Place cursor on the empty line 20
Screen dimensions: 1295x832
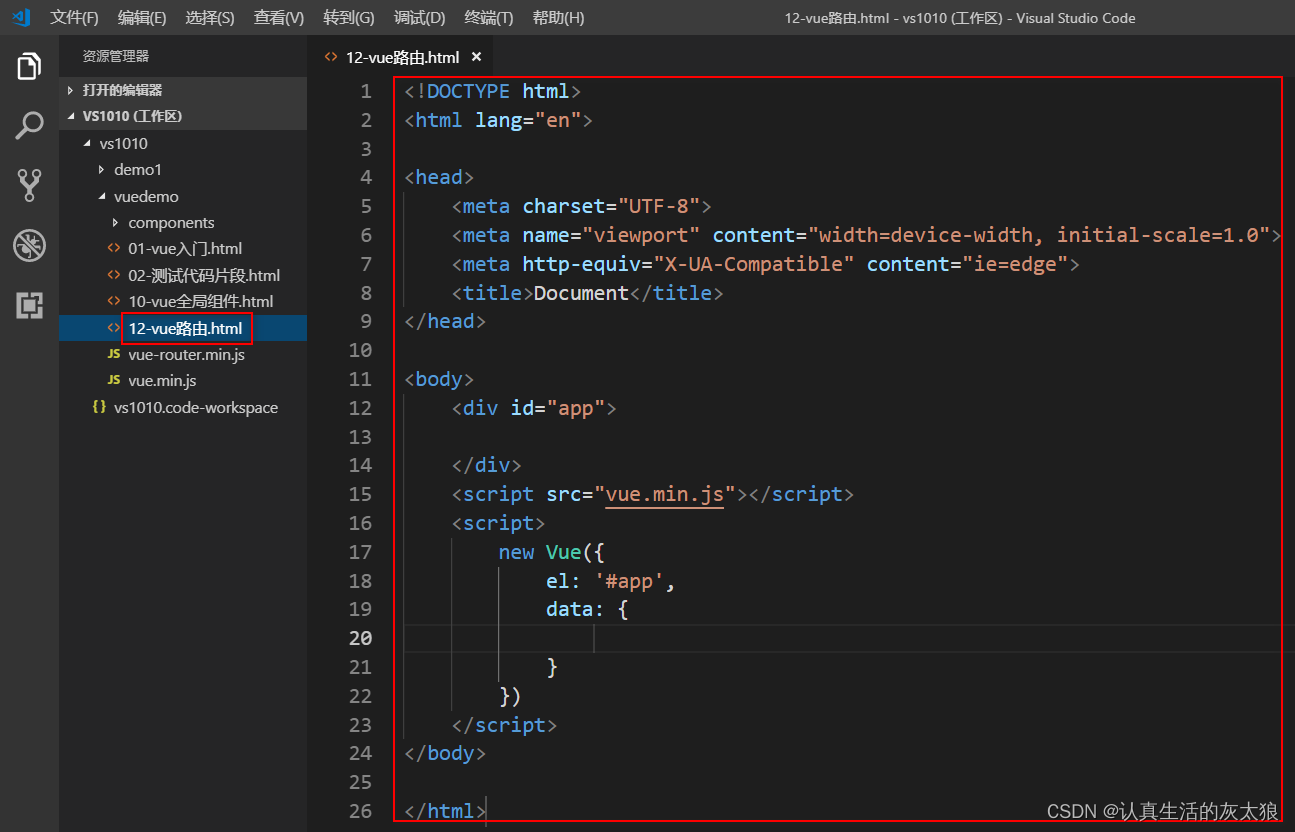point(842,638)
